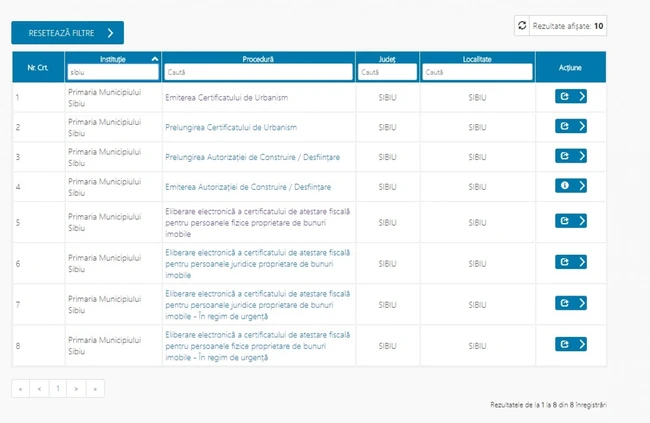This screenshot has height=423, width=650.
Task: Go to the last page of results
Action: 95,388
